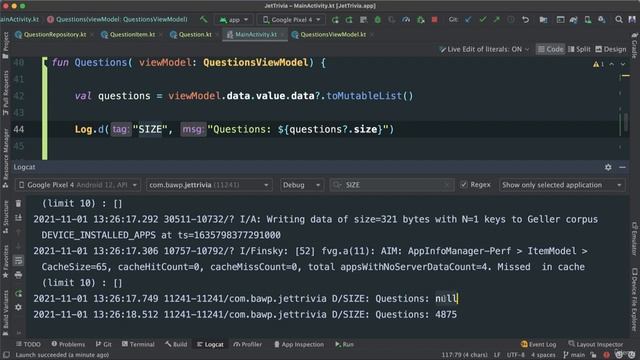The image size is (640, 360).
Task: Open the Git tool window button
Action: tap(104, 344)
